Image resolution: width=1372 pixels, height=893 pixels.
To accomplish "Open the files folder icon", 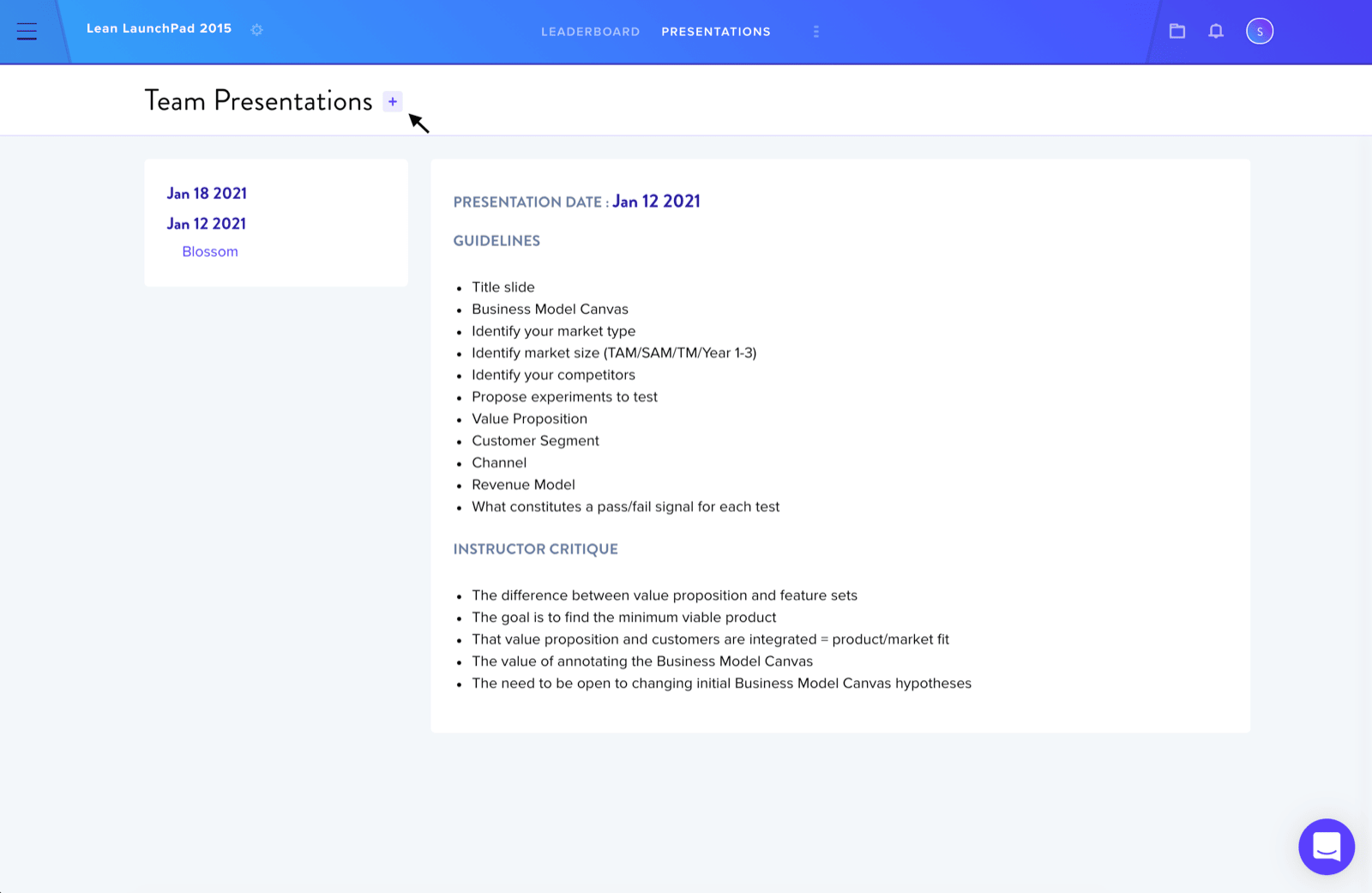I will click(1177, 31).
